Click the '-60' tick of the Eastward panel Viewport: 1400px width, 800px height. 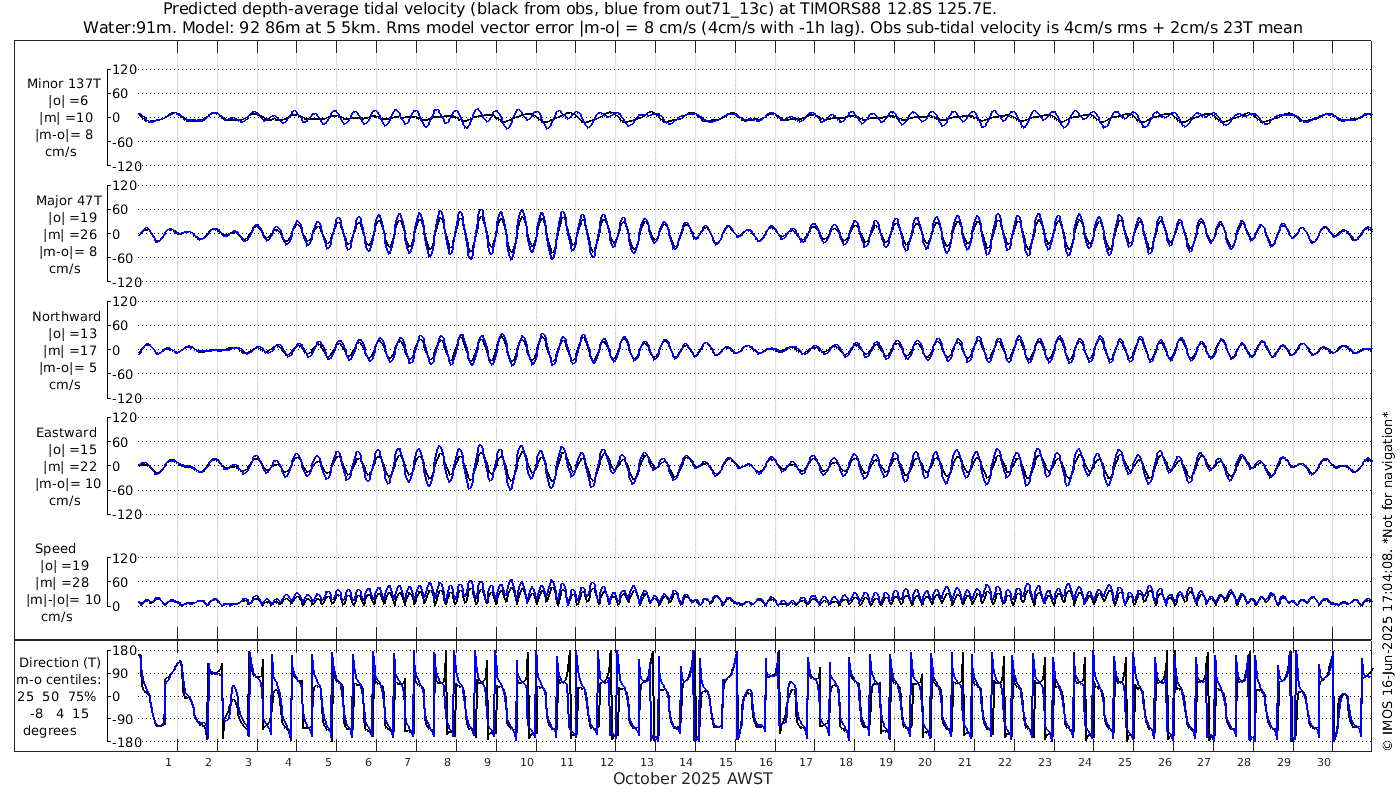tap(124, 490)
